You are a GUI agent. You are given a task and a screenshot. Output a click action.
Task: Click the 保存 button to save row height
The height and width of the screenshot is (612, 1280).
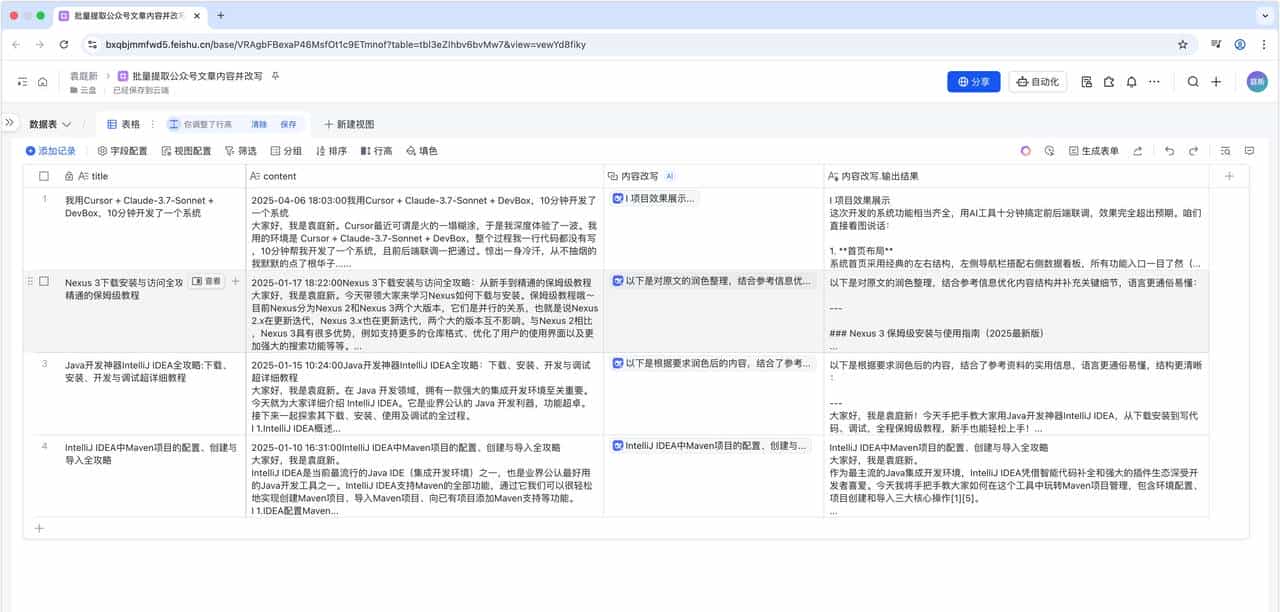(287, 125)
